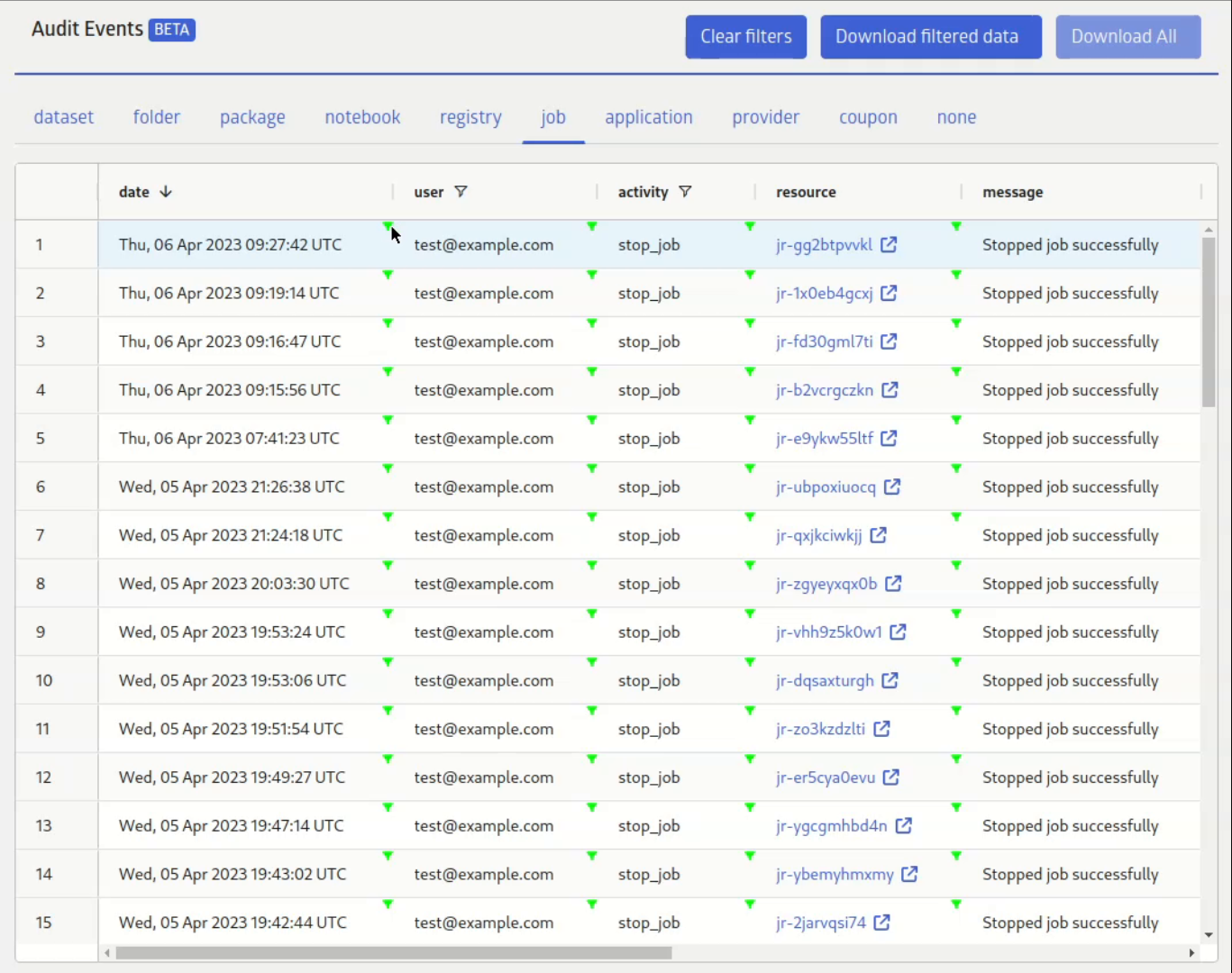Open external link icon for jr-zo3kzdzlti
Screen dimensions: 1232x973
click(882, 729)
